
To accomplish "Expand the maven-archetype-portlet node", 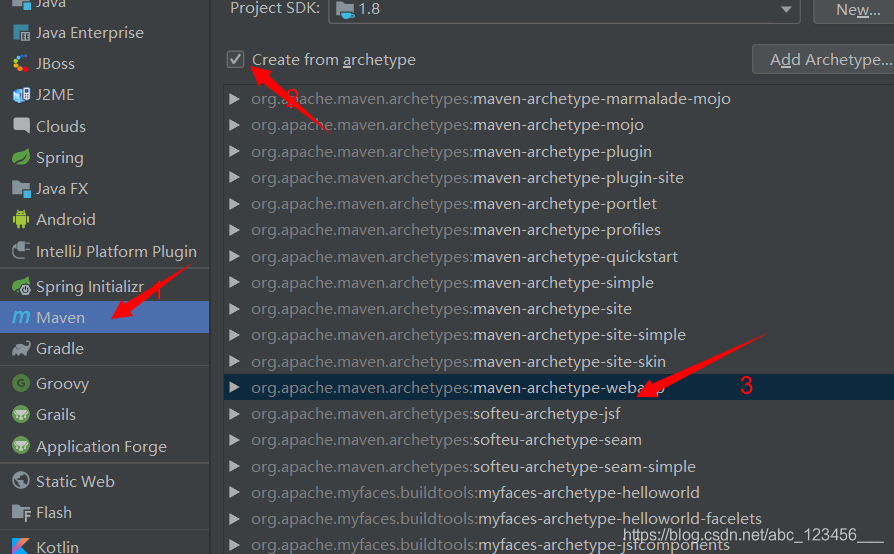I will [x=234, y=204].
